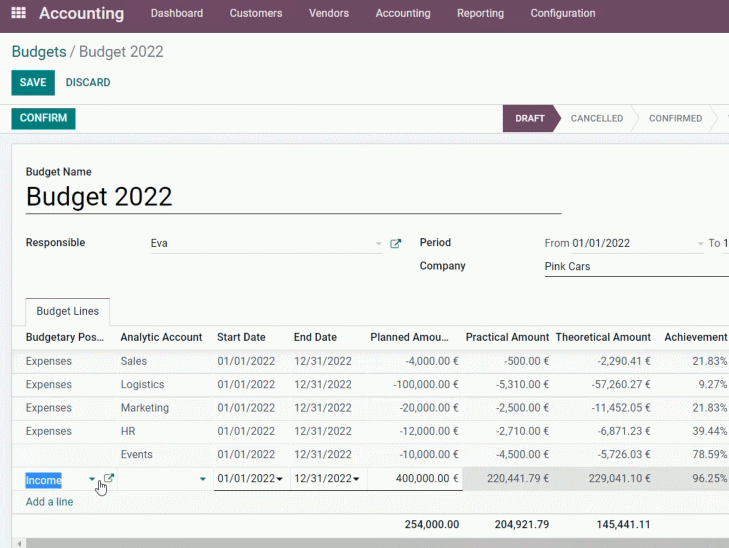Click the Accounting app title

[x=81, y=13]
